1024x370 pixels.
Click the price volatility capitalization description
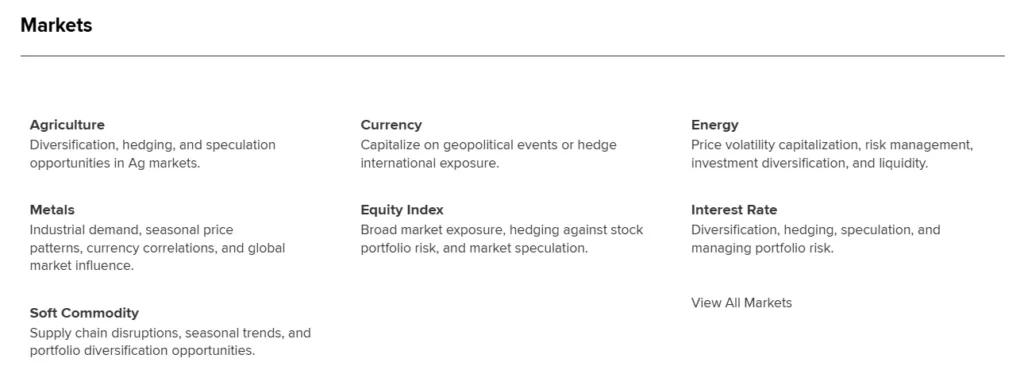(832, 154)
